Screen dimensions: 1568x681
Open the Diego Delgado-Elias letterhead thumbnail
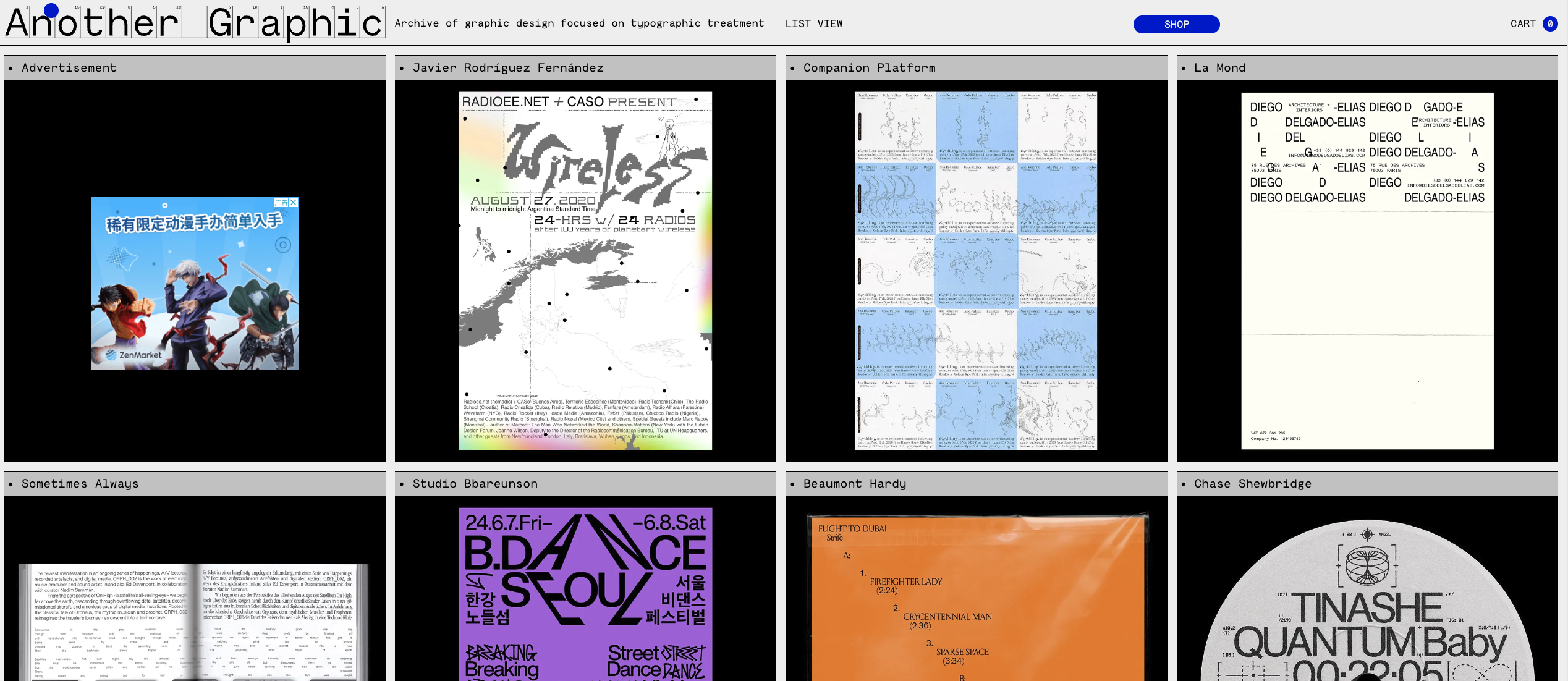click(x=1367, y=271)
